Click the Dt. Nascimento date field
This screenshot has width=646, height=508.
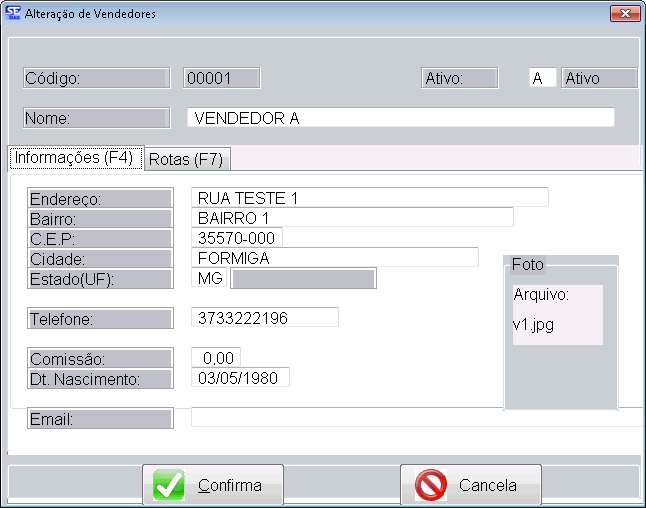240,378
